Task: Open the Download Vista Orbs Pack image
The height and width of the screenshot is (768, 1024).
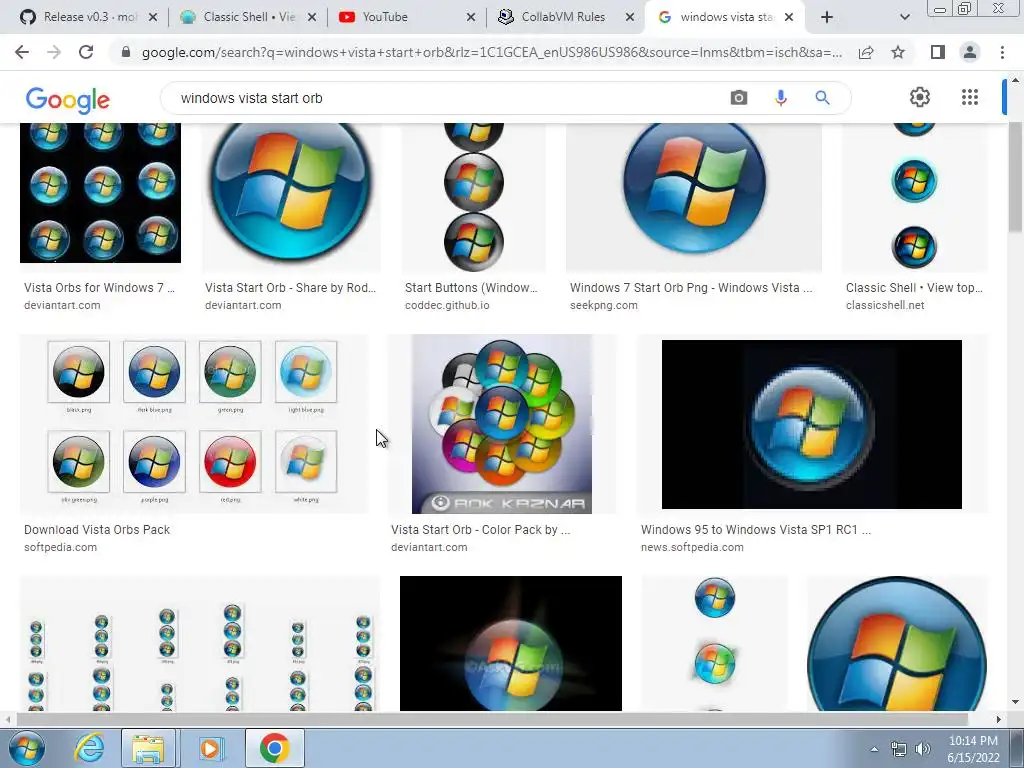Action: tap(194, 424)
